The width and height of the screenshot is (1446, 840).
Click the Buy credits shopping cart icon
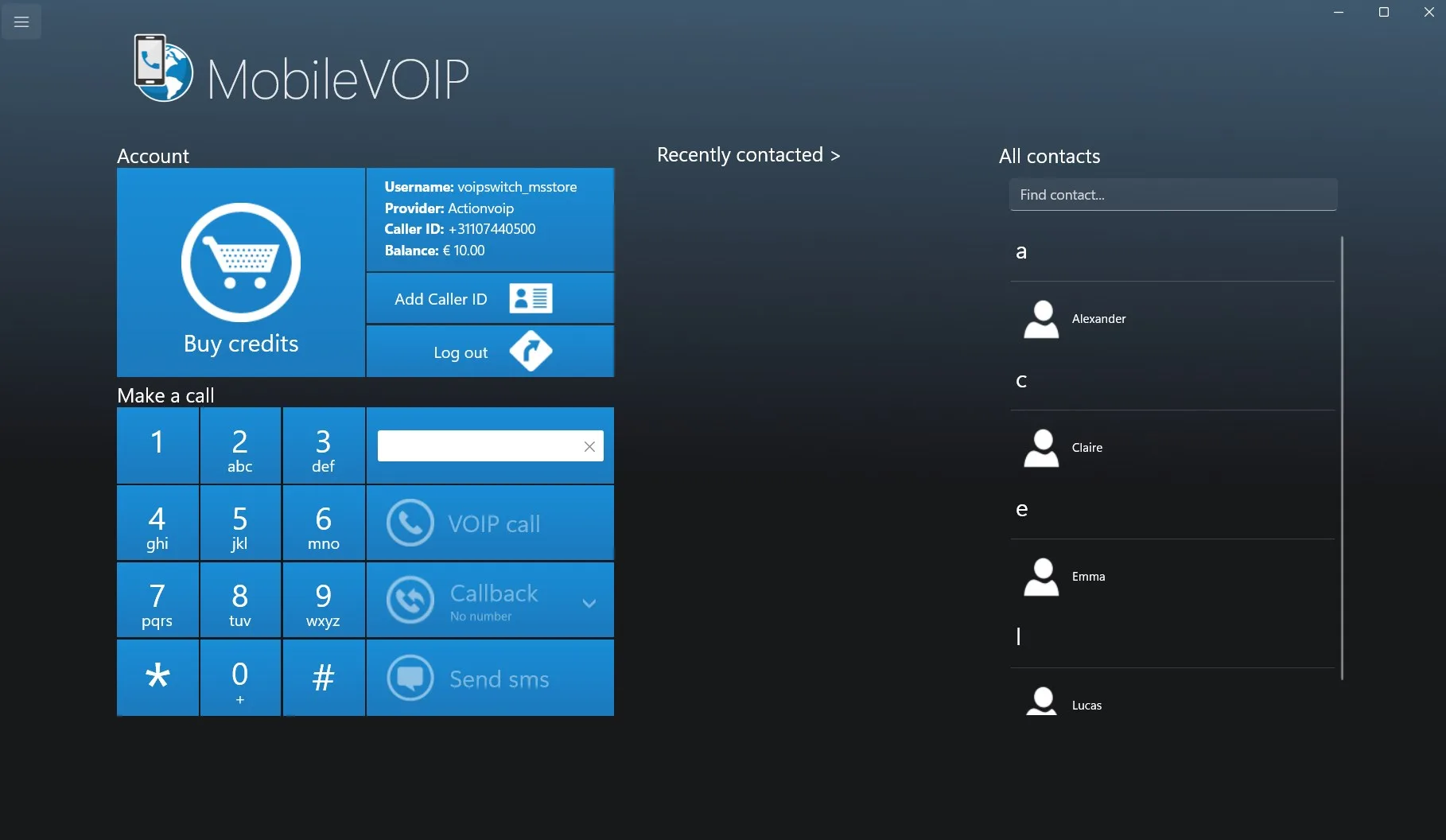tap(241, 262)
